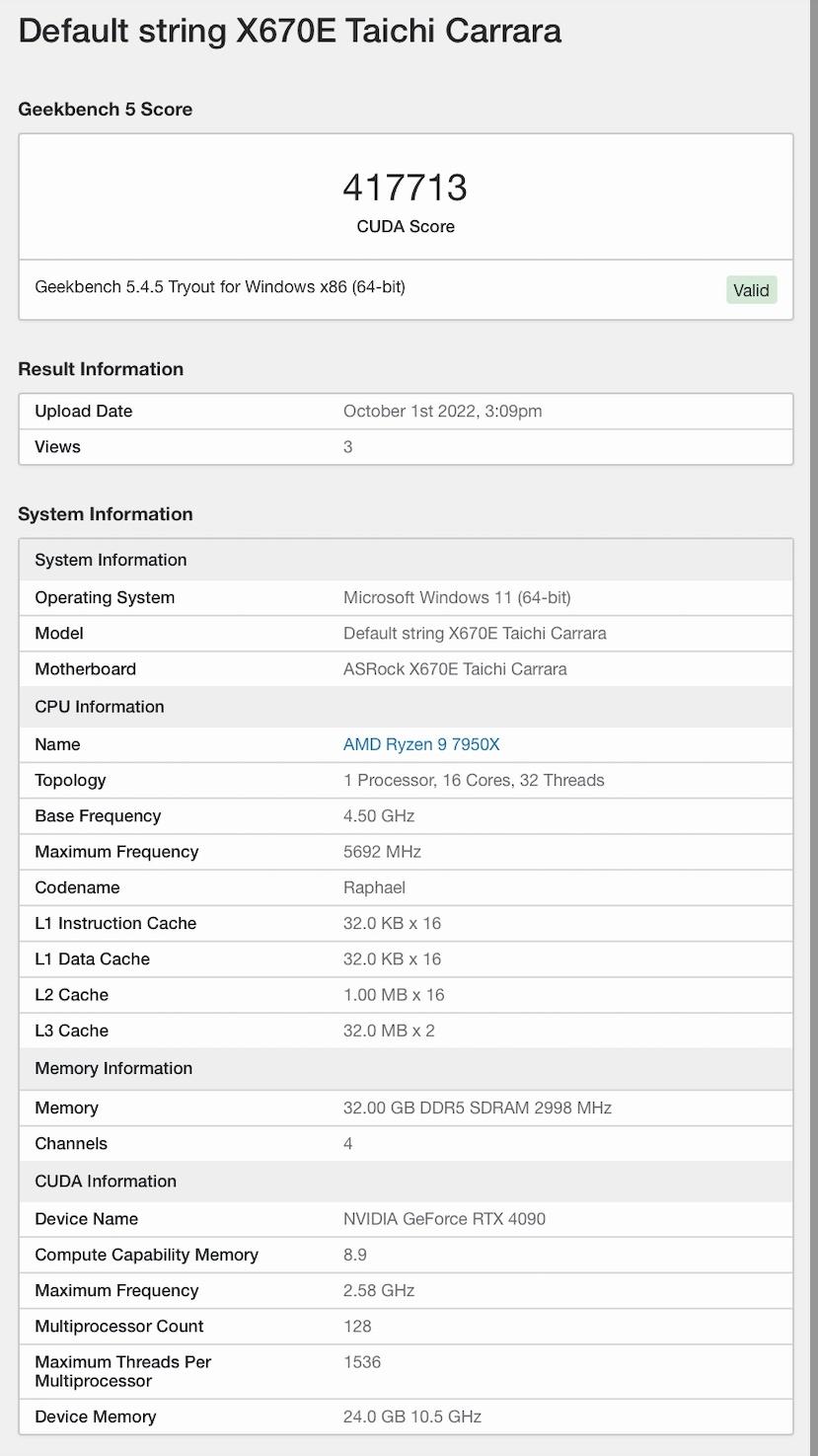Select the Raphael codename value
This screenshot has width=818, height=1456.
(374, 887)
